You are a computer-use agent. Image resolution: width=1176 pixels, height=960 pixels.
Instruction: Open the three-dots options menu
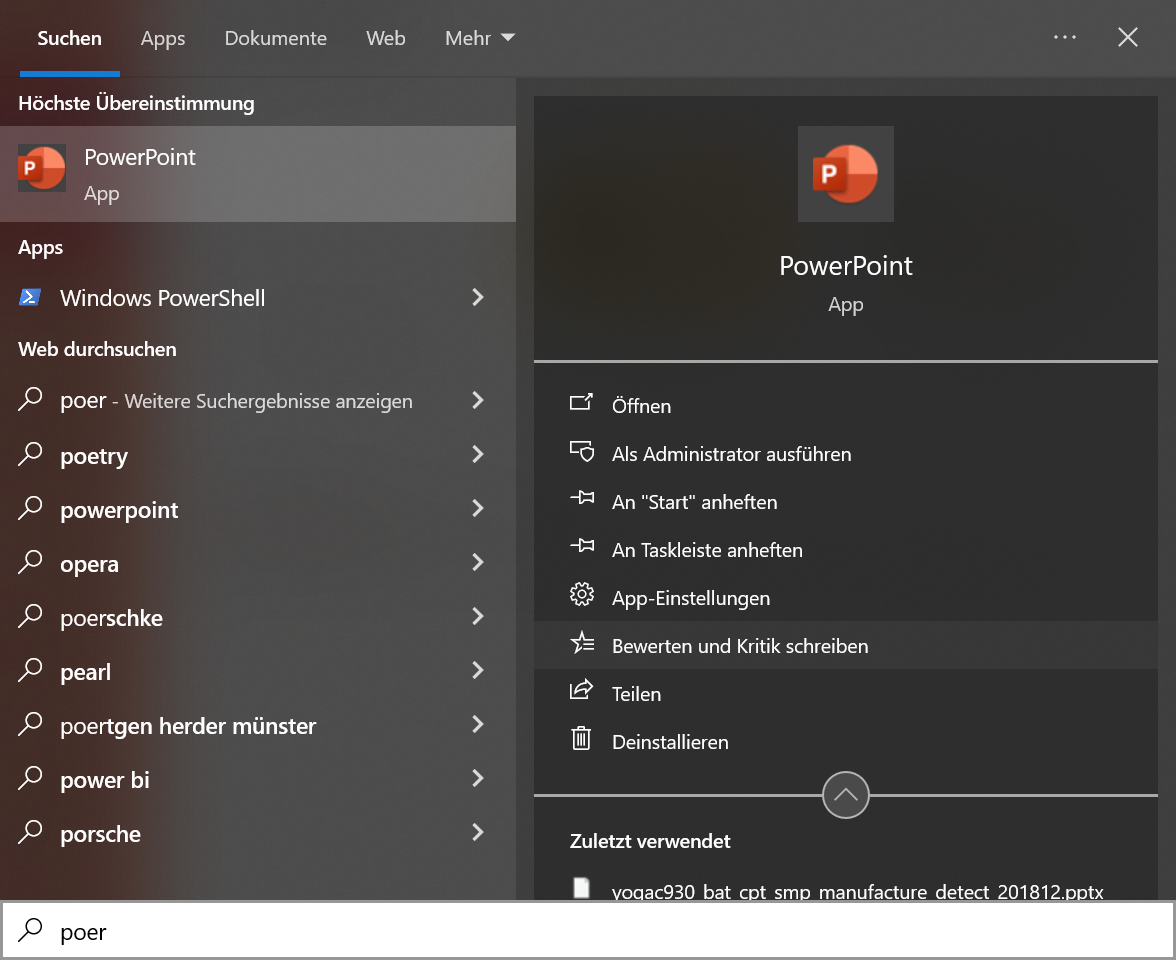pyautogui.click(x=1064, y=37)
